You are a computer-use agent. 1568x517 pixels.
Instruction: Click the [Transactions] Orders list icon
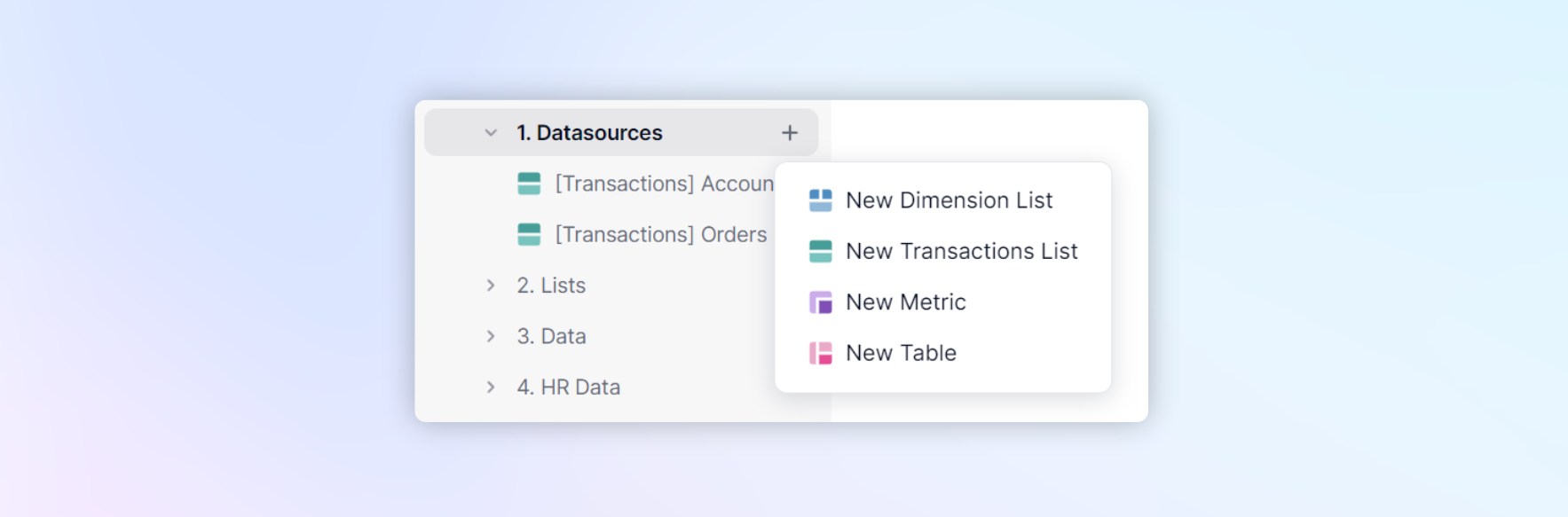[x=529, y=234]
